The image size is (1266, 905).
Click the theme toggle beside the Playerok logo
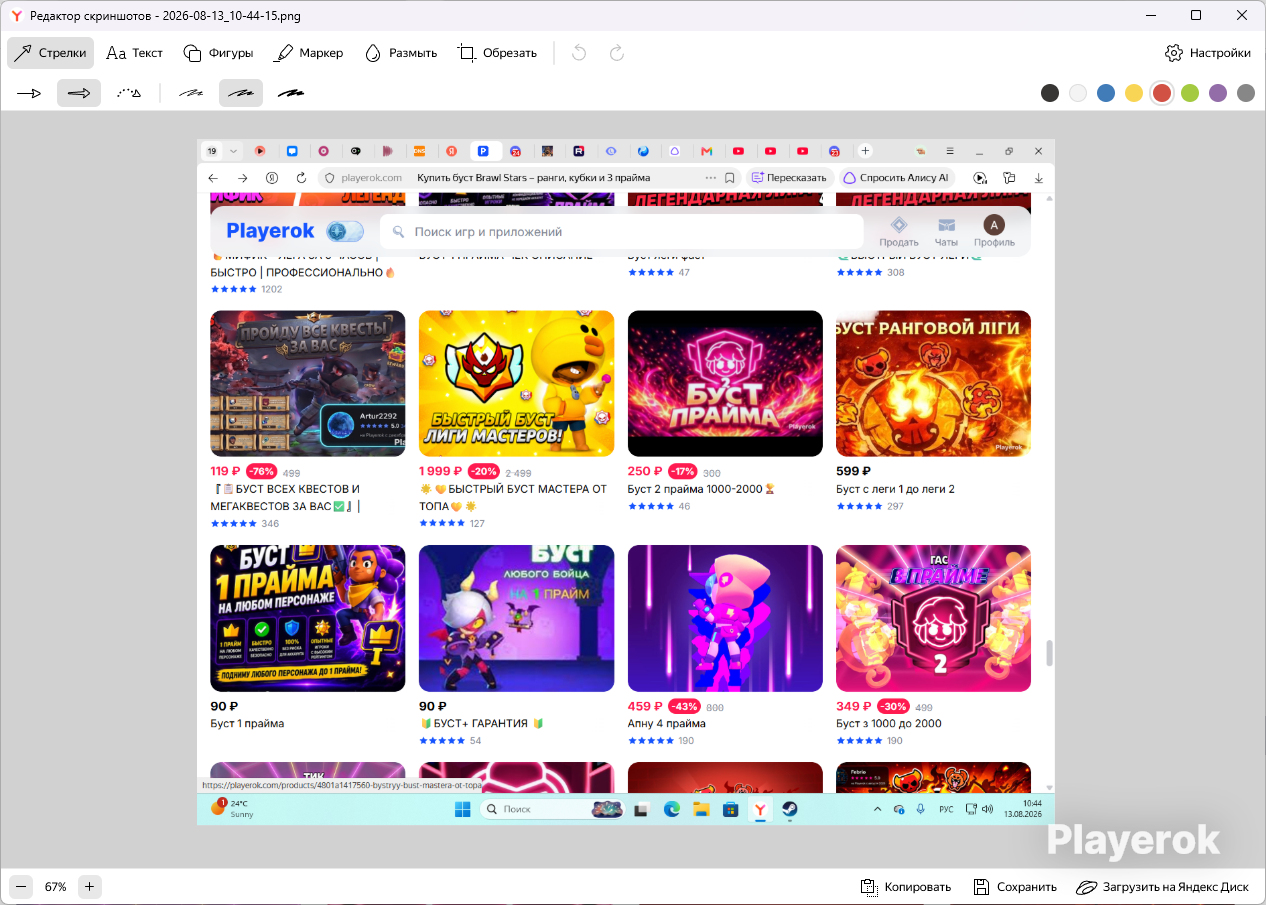[x=345, y=231]
